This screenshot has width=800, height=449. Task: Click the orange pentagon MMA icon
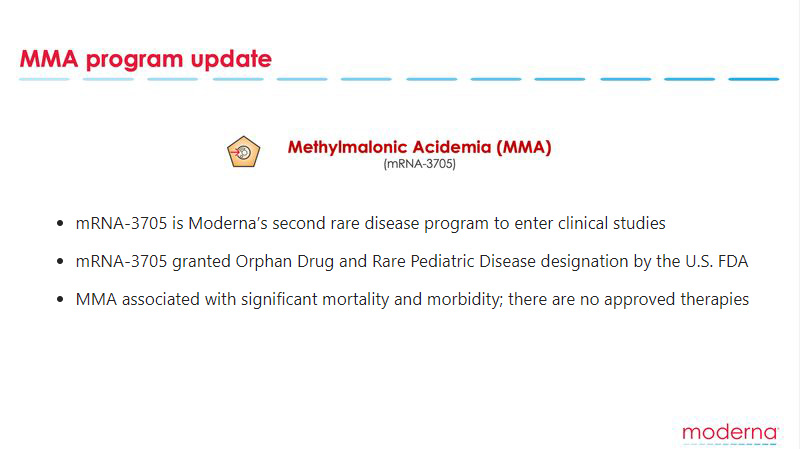click(x=243, y=152)
